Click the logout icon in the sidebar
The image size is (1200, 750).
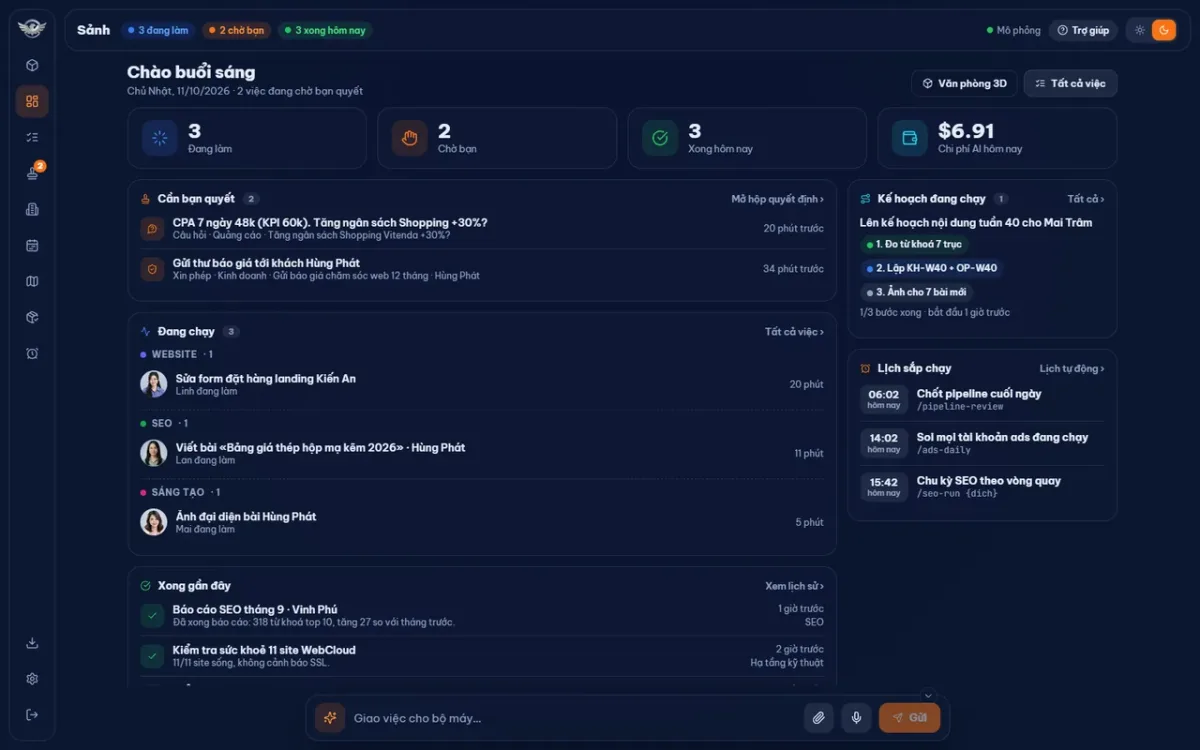pos(32,714)
